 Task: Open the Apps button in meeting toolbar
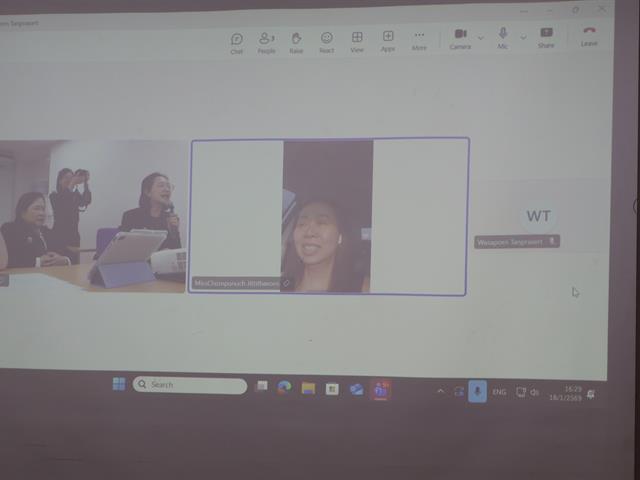[x=387, y=40]
